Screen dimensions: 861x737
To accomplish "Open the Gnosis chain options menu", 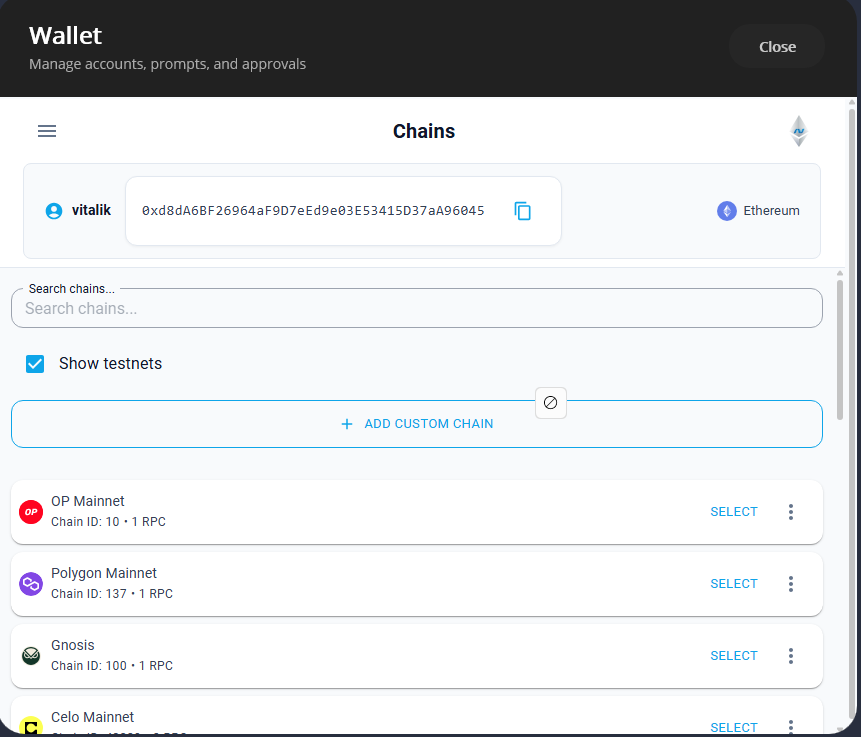I will (x=791, y=655).
